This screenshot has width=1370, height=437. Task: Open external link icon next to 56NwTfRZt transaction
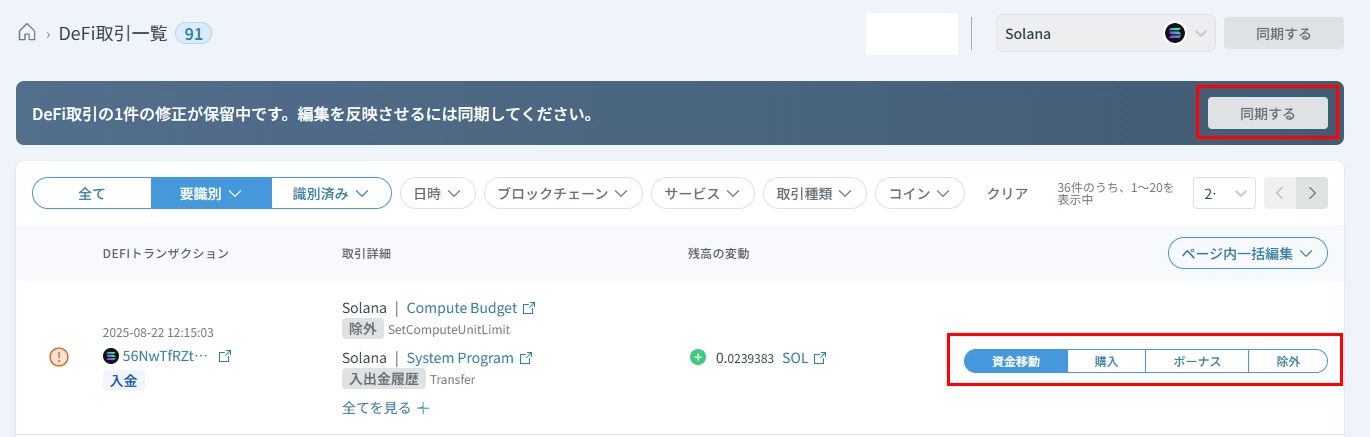[225, 356]
